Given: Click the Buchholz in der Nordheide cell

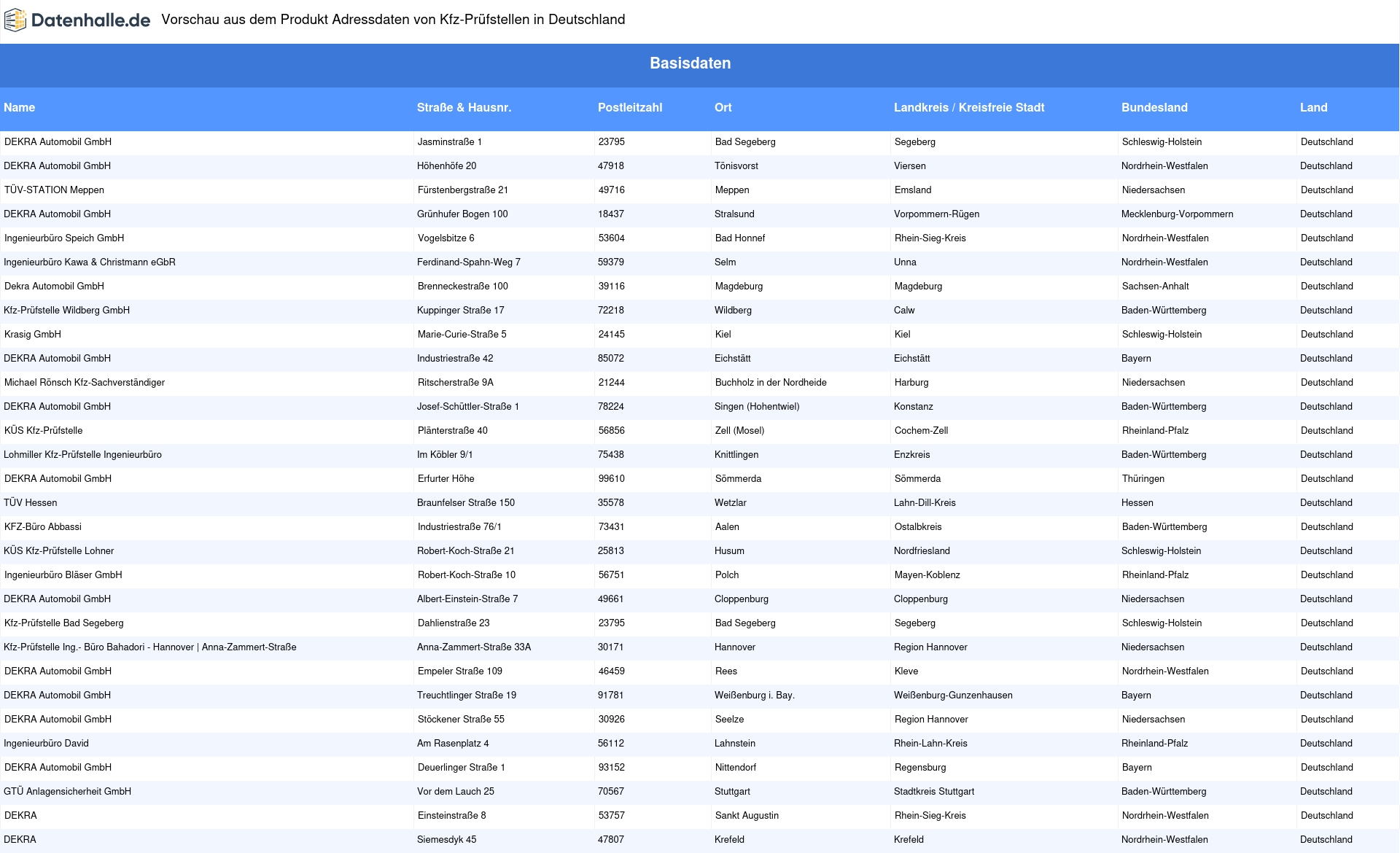Looking at the screenshot, I should pos(771,382).
